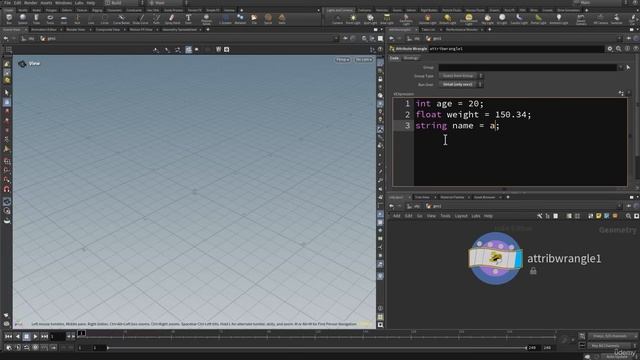The width and height of the screenshot is (640, 360).
Task: Switch to the Geometry Spreadsheet pane tab
Action: [x=179, y=29]
